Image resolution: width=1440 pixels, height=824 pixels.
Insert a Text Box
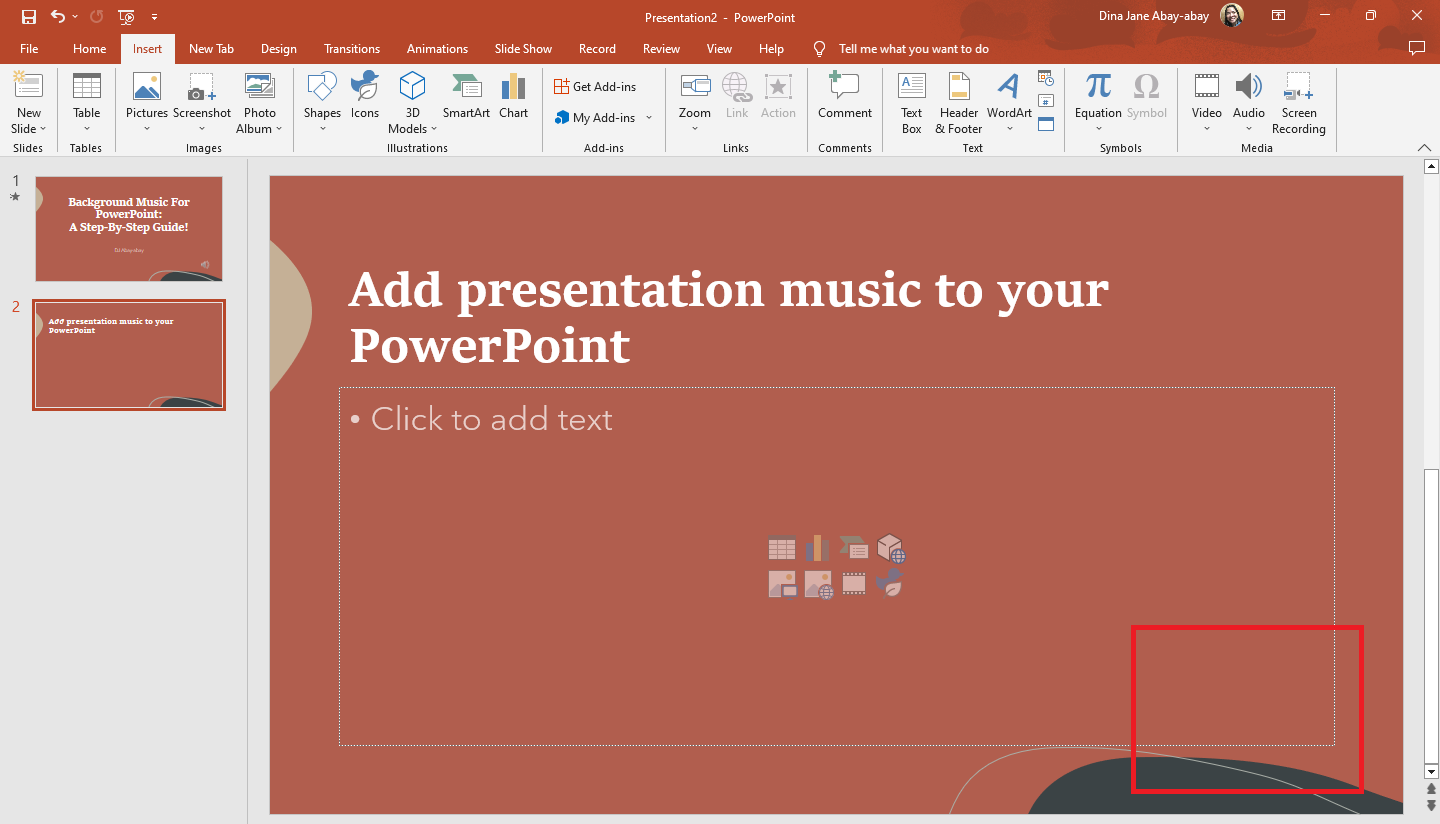point(911,100)
